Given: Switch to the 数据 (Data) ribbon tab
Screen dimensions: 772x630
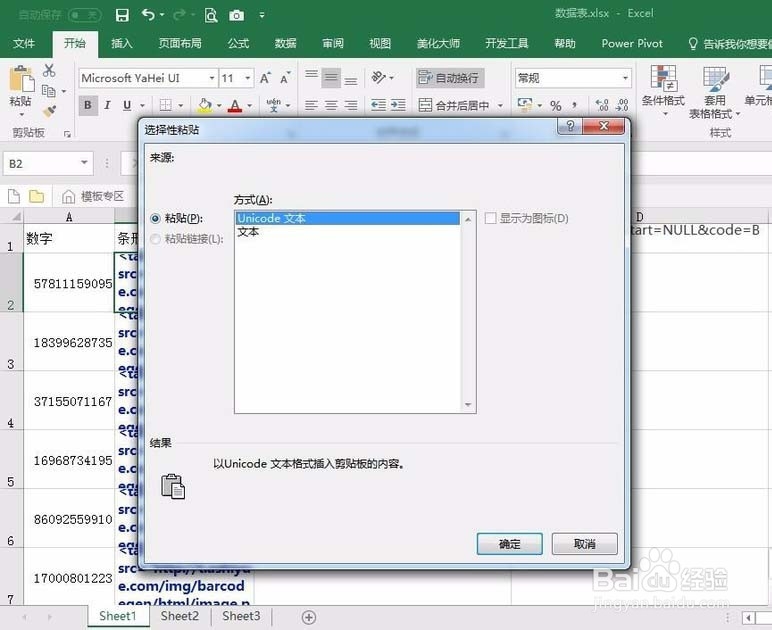Looking at the screenshot, I should pos(286,43).
